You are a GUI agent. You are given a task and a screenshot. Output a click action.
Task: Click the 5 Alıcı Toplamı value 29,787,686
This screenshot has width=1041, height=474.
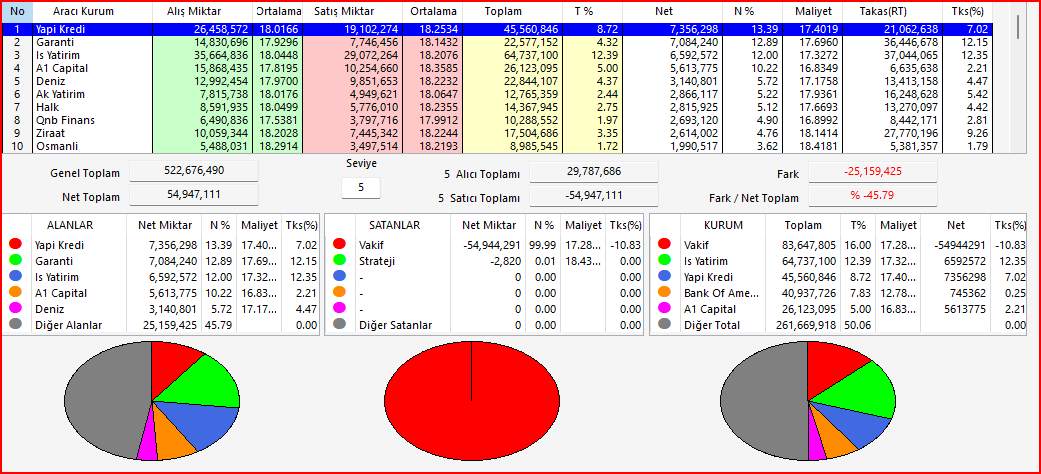tap(594, 172)
